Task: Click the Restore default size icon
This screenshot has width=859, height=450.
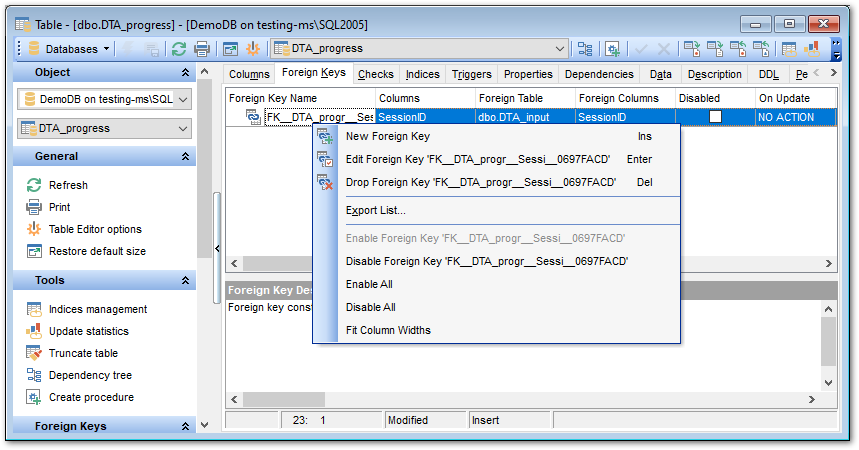Action: [34, 251]
